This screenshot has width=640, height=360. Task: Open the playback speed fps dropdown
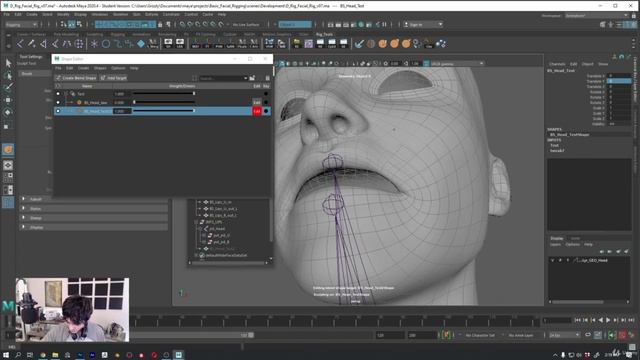tap(564, 335)
